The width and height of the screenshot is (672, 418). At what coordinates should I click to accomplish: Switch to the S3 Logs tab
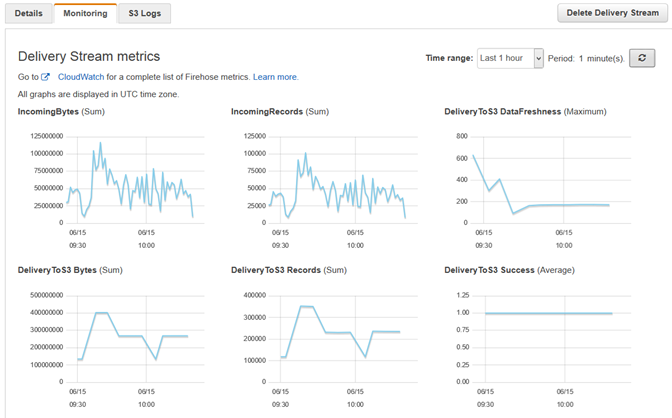[x=144, y=13]
